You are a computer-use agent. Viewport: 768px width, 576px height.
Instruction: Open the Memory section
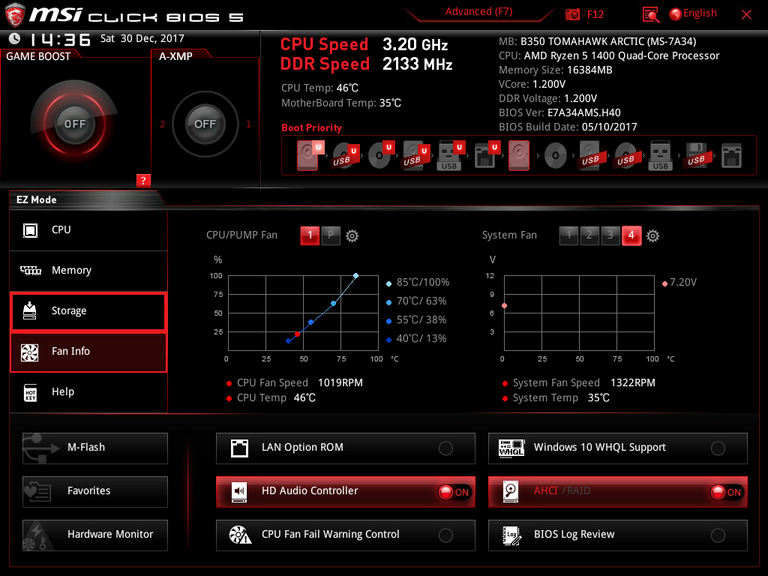tap(89, 270)
